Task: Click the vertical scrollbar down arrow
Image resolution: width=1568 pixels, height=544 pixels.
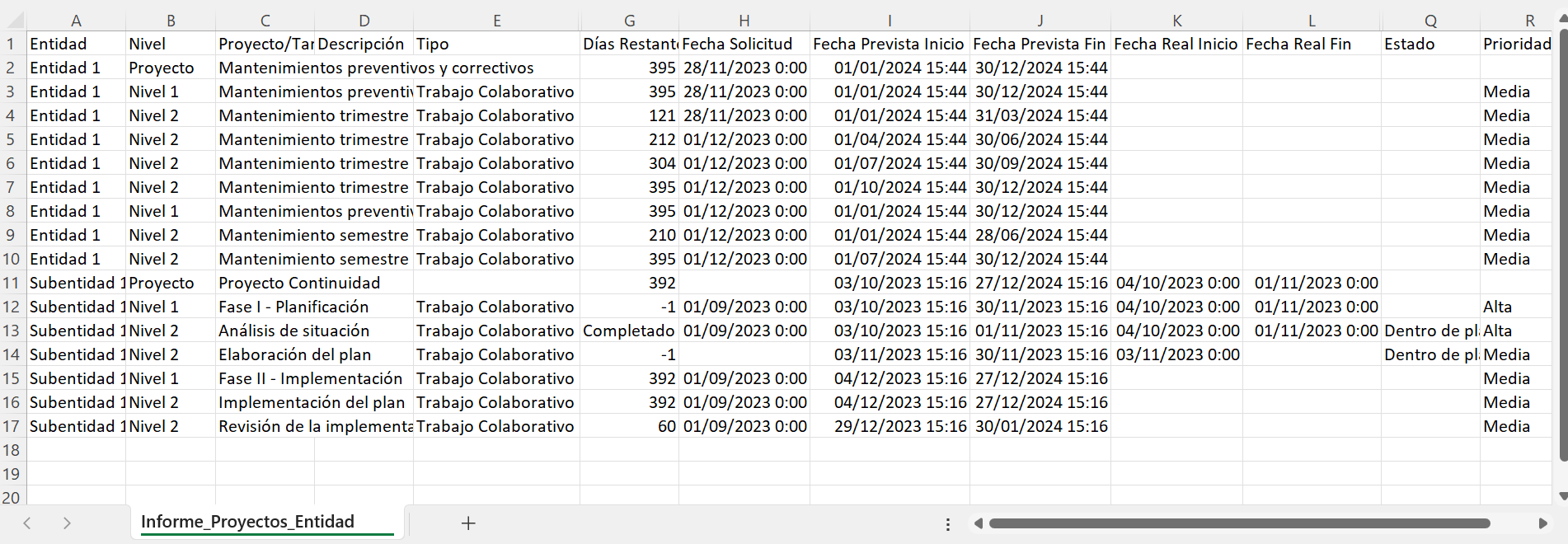Action: pos(1562,496)
